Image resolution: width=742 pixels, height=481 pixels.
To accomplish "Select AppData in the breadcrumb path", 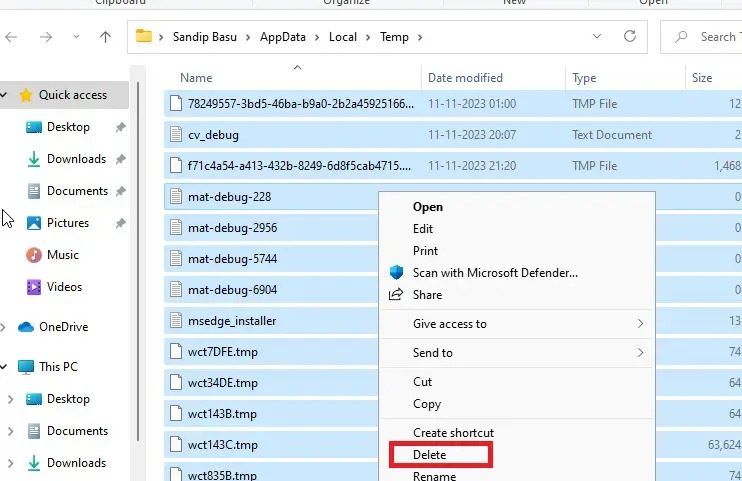I will (x=283, y=37).
